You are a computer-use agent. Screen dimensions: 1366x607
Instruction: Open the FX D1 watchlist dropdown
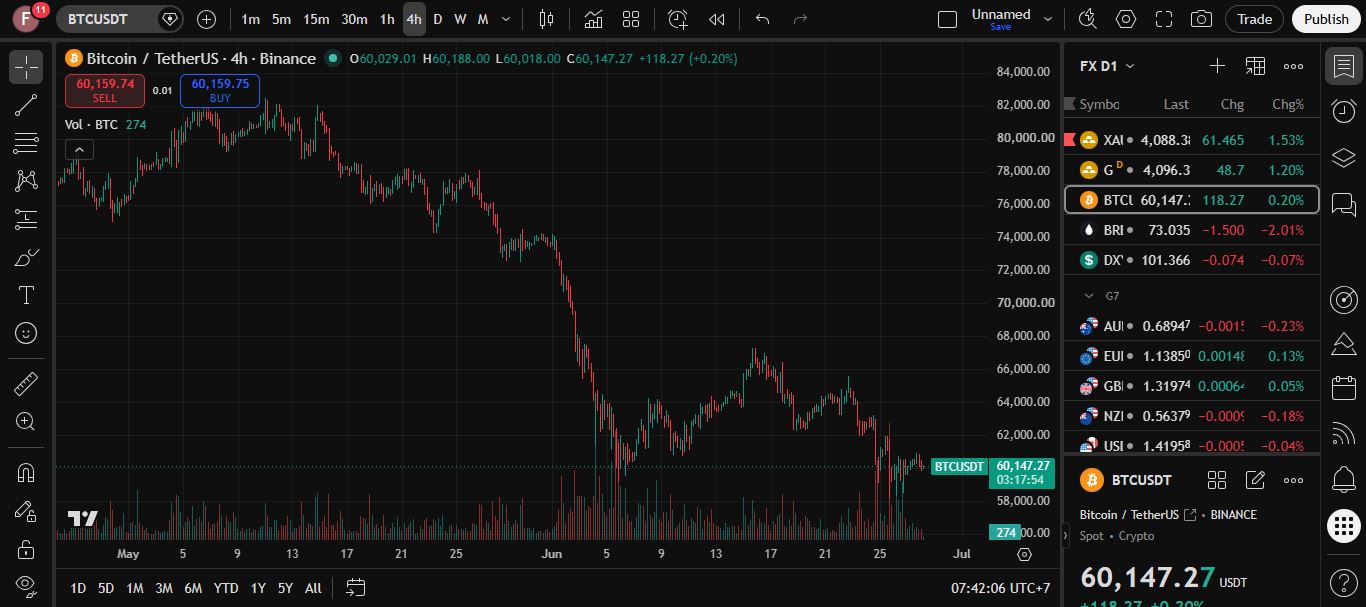coord(1107,66)
